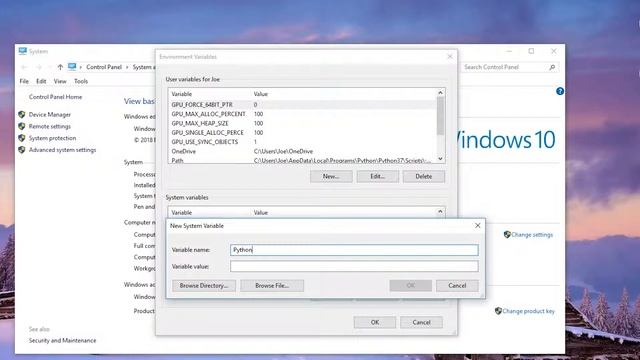Click the Variable column header in user variables
Screen dimensions: 640x360
tap(182, 94)
